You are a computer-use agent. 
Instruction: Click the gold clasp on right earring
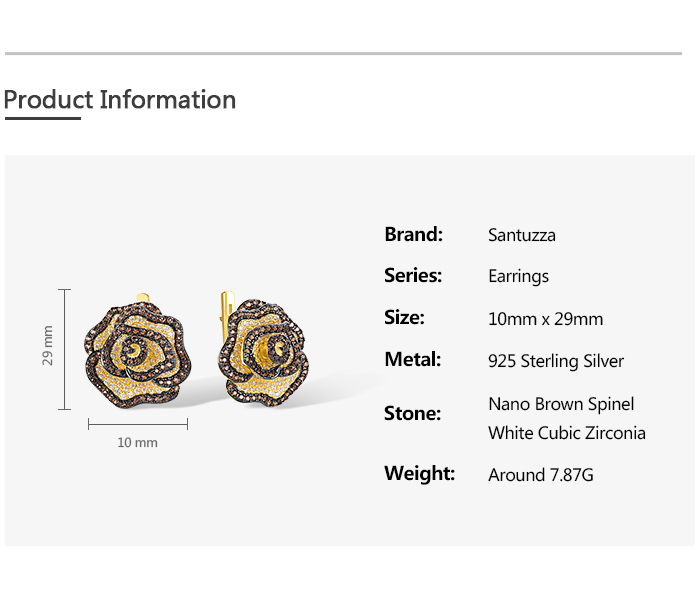(225, 300)
